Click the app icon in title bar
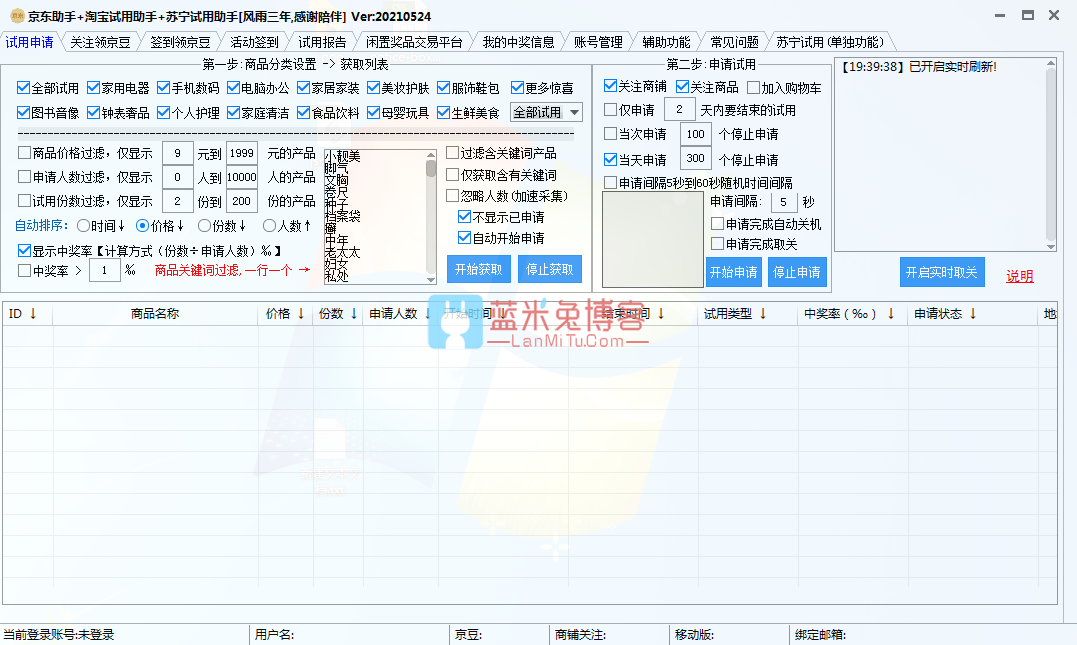1077x645 pixels. (16, 16)
